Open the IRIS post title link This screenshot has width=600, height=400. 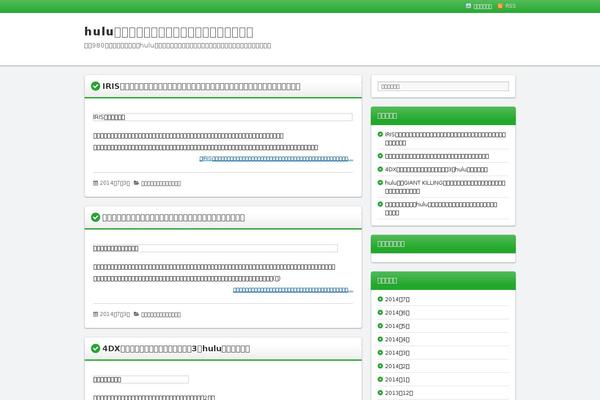(x=201, y=87)
